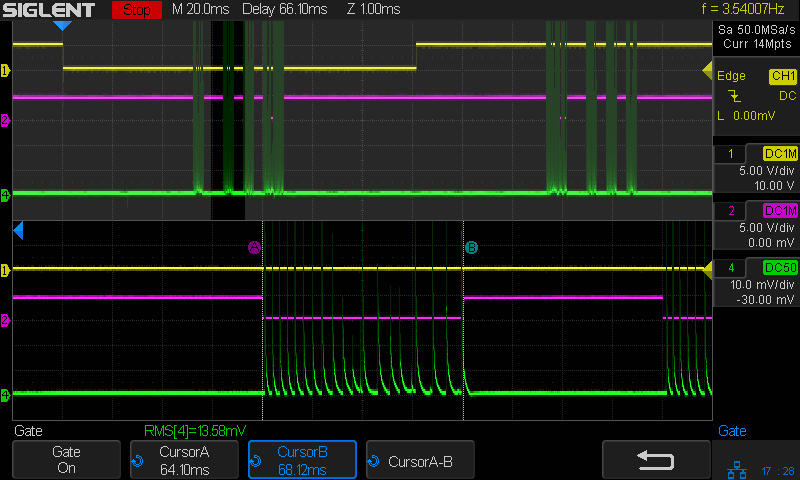Viewport: 800px width, 480px height.
Task: Click the teal cursor B marker
Action: tap(471, 247)
